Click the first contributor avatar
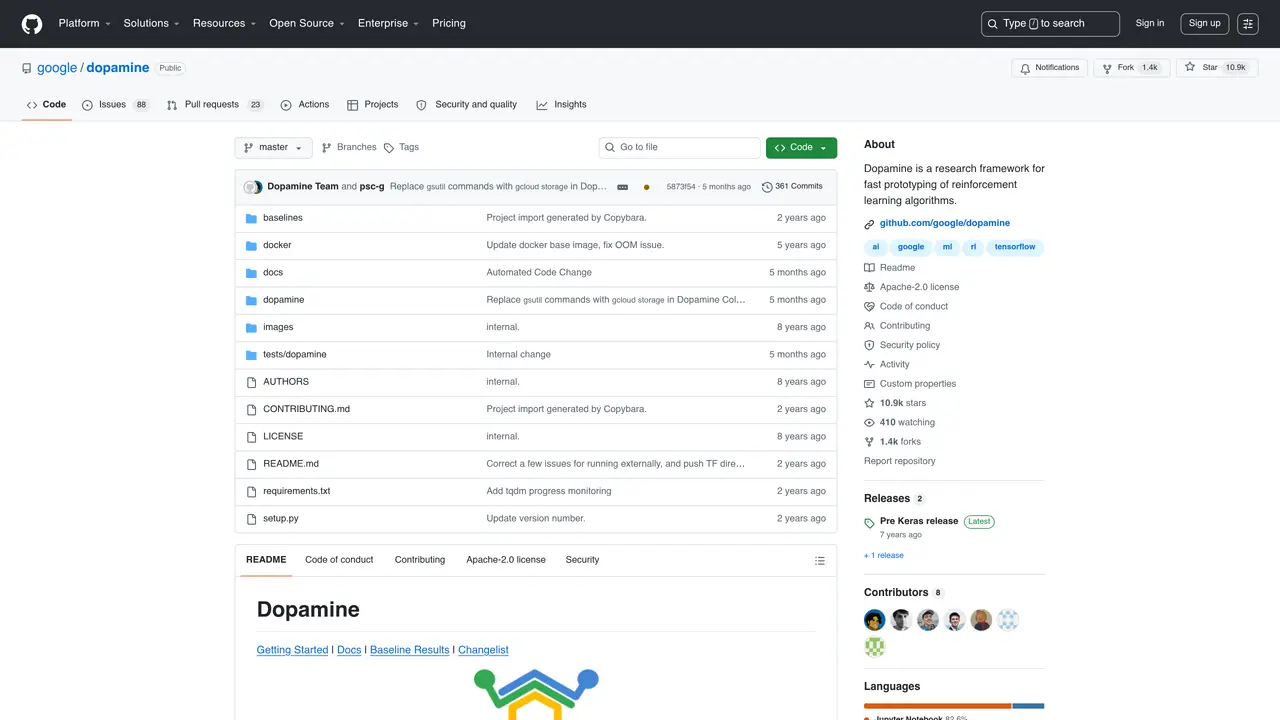1280x720 pixels. 875,621
